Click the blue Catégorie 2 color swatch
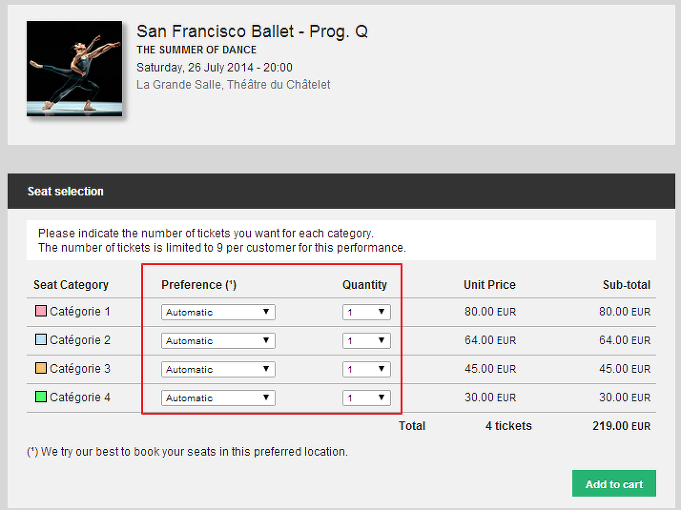The width and height of the screenshot is (681, 510). click(41, 339)
